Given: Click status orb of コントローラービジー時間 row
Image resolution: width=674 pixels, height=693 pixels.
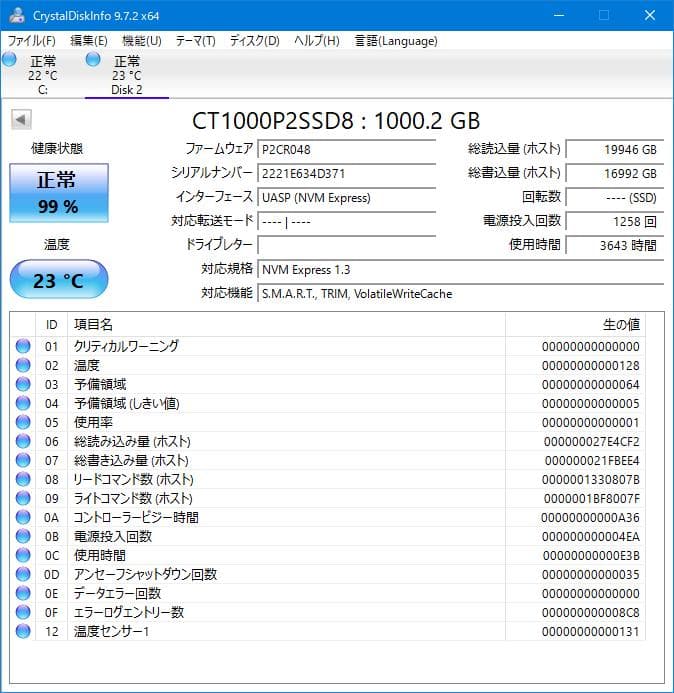Looking at the screenshot, I should click(x=23, y=517).
